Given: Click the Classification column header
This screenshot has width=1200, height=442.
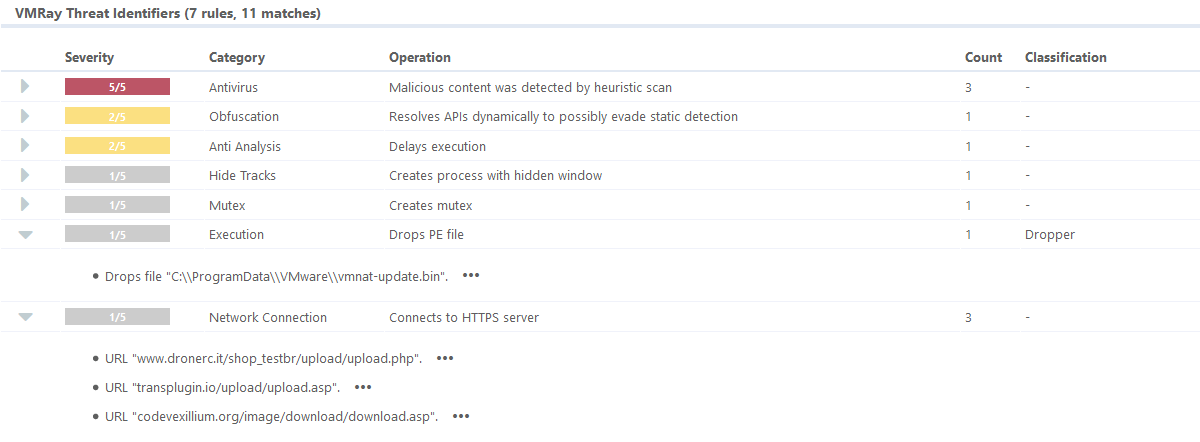Looking at the screenshot, I should coord(1066,57).
